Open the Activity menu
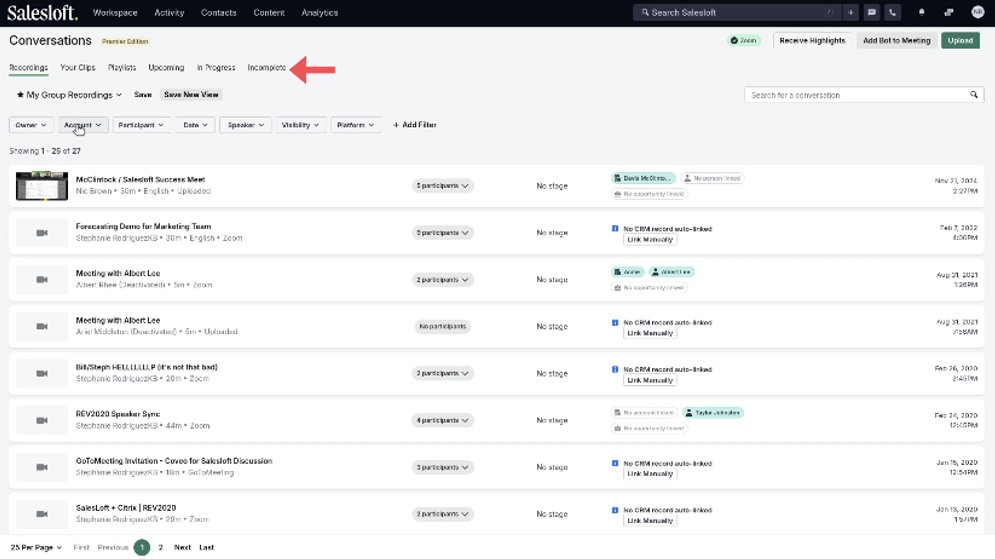995x559 pixels. pos(169,13)
